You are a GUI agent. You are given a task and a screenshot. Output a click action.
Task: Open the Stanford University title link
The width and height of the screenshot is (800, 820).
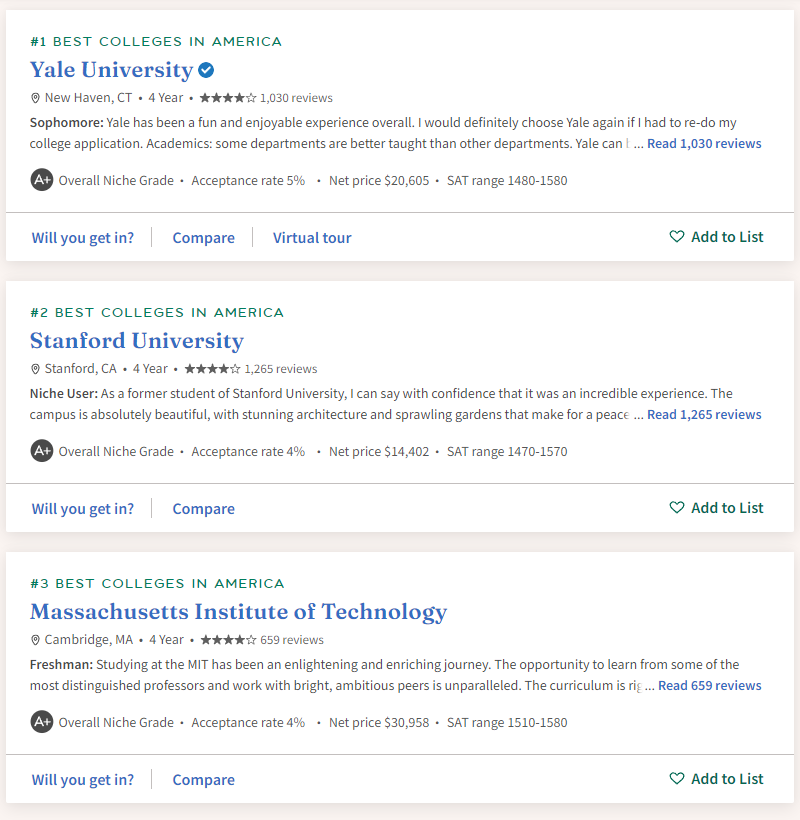(x=137, y=341)
